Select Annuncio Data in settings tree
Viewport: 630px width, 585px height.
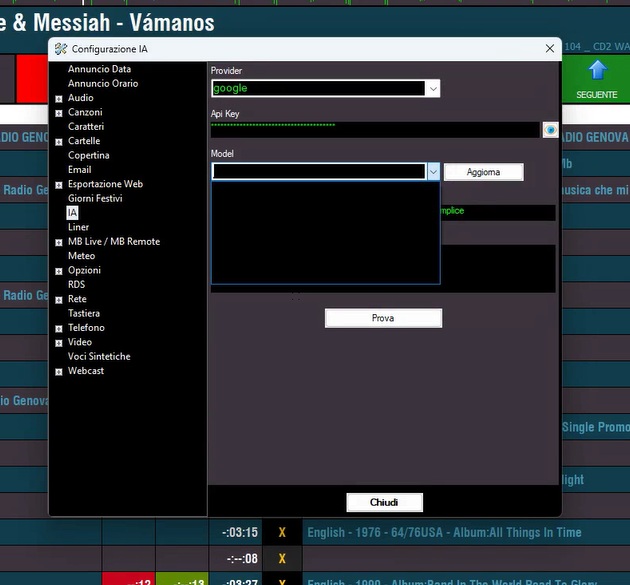99,69
